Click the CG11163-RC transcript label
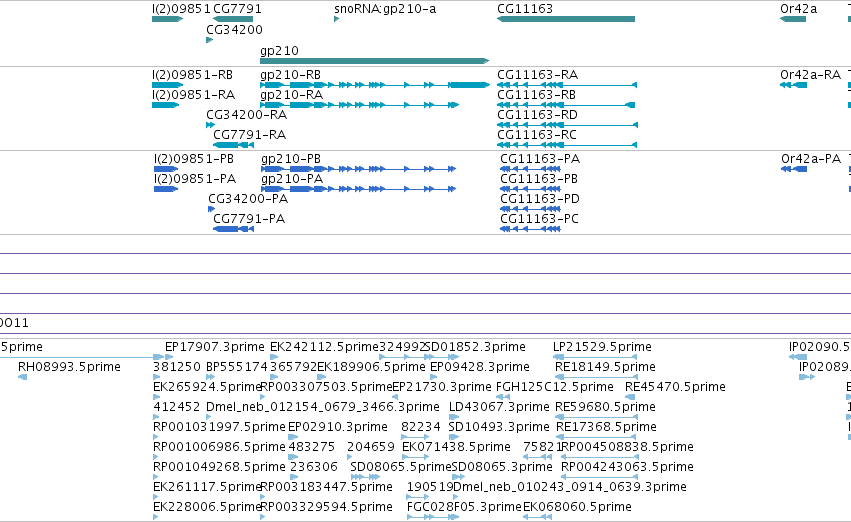 [x=537, y=135]
